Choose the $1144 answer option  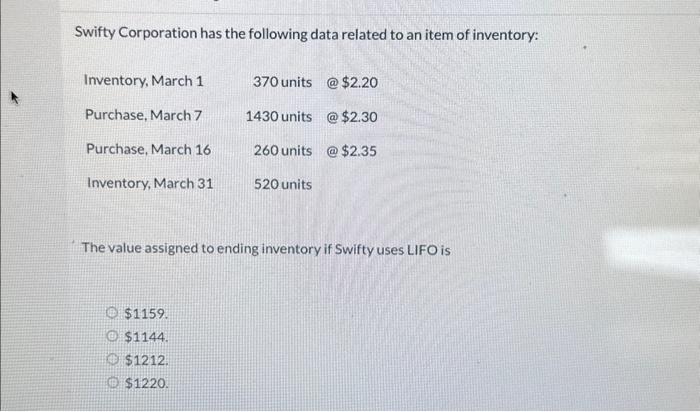click(x=114, y=337)
